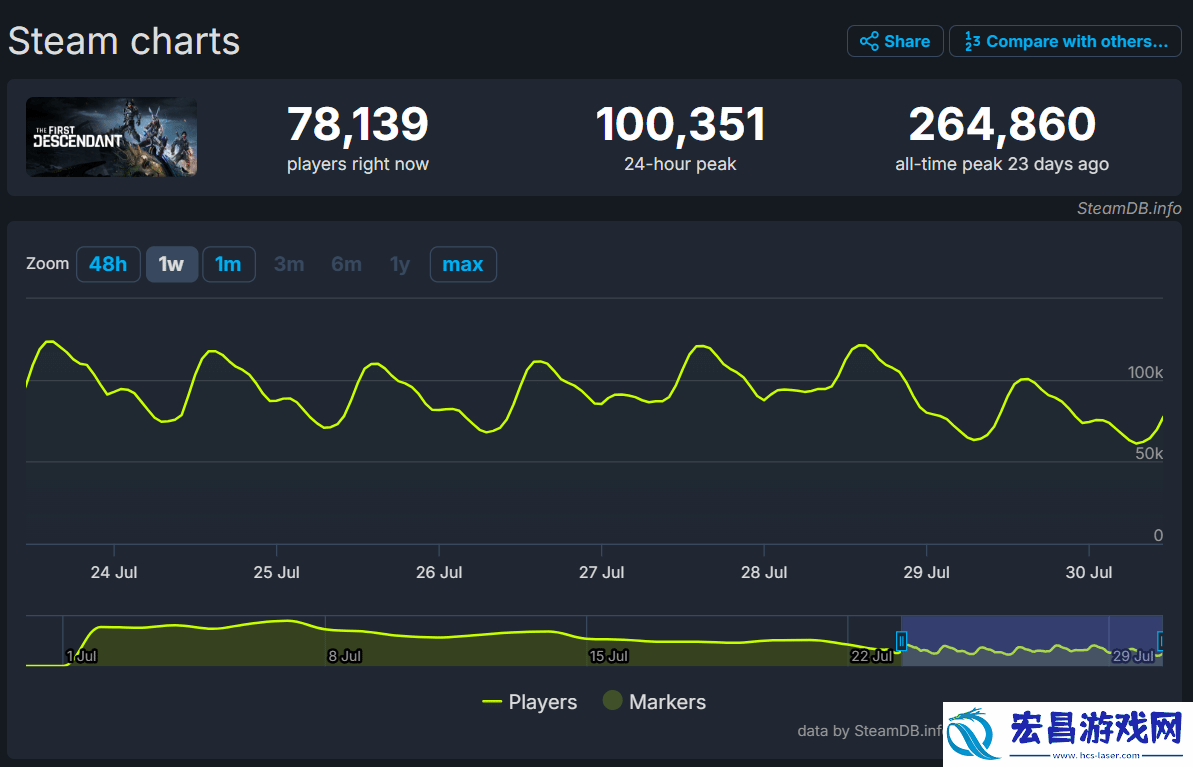Show the max time range

[x=463, y=264]
